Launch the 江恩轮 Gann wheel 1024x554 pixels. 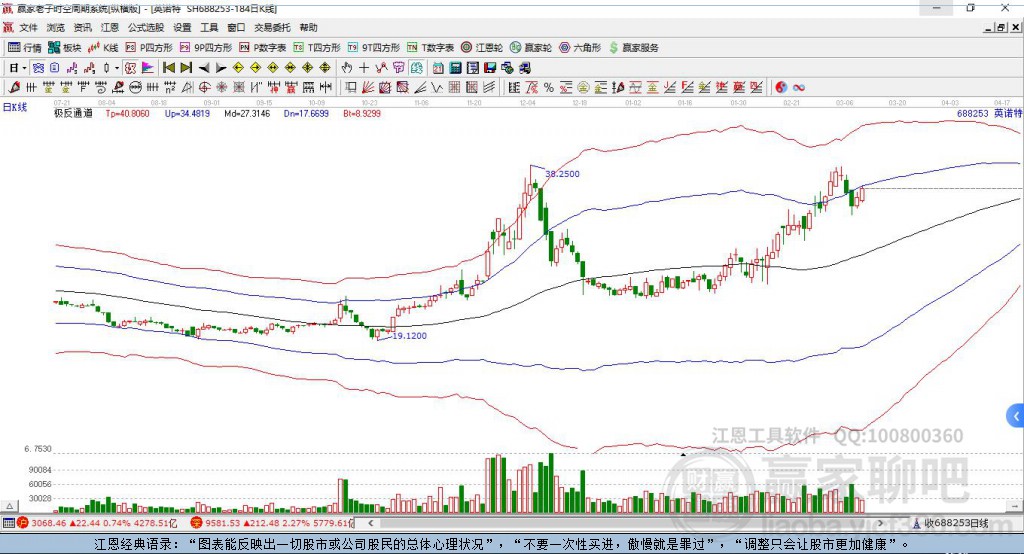(482, 48)
